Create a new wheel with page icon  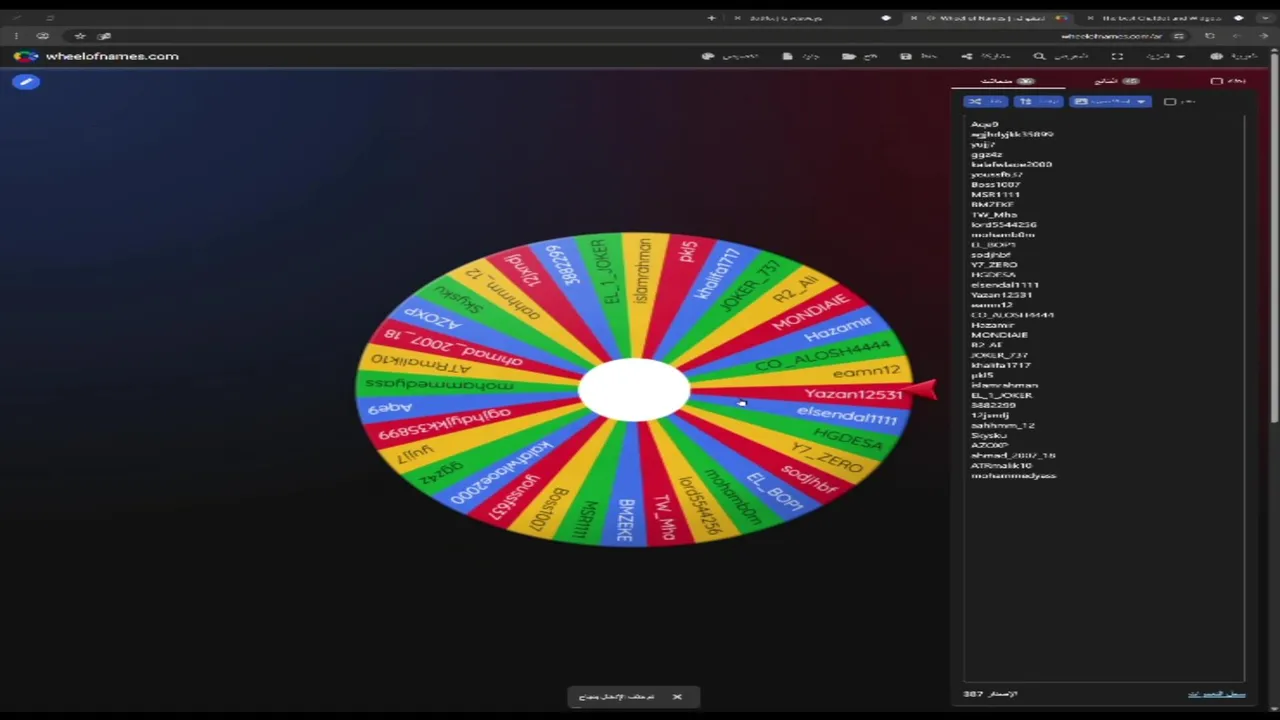(x=787, y=56)
